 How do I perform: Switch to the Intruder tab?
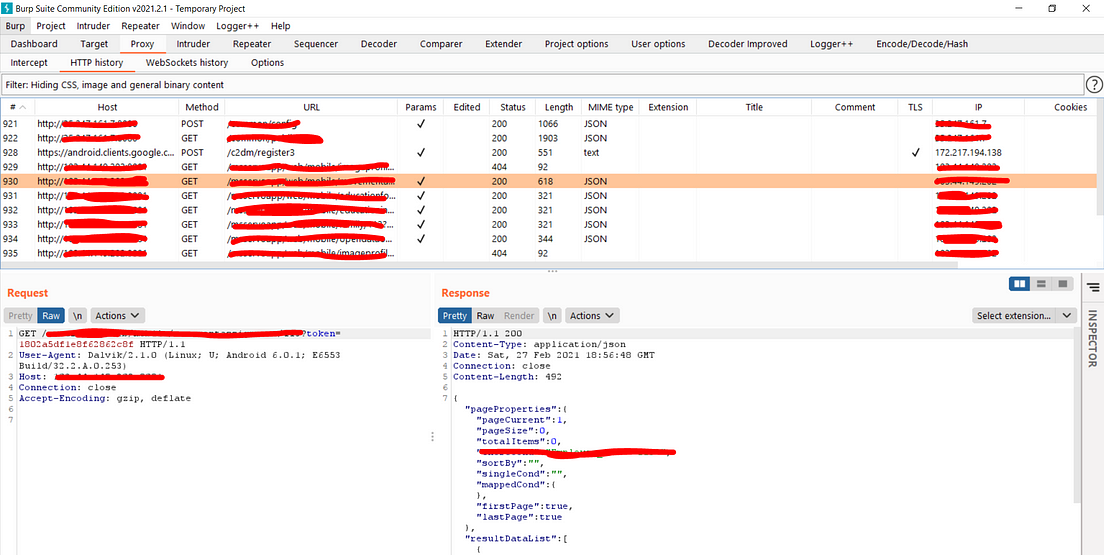193,44
